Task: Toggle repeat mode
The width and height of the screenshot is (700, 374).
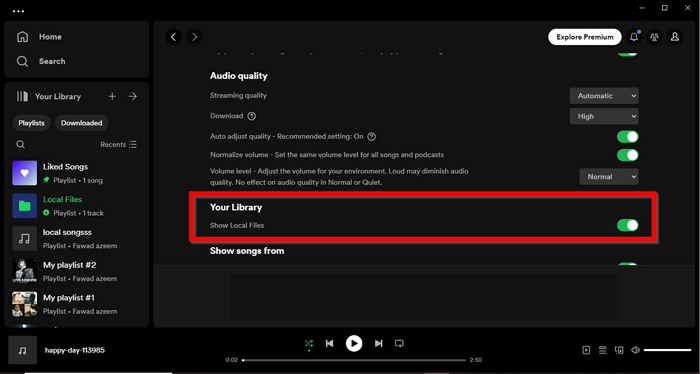Action: click(400, 344)
